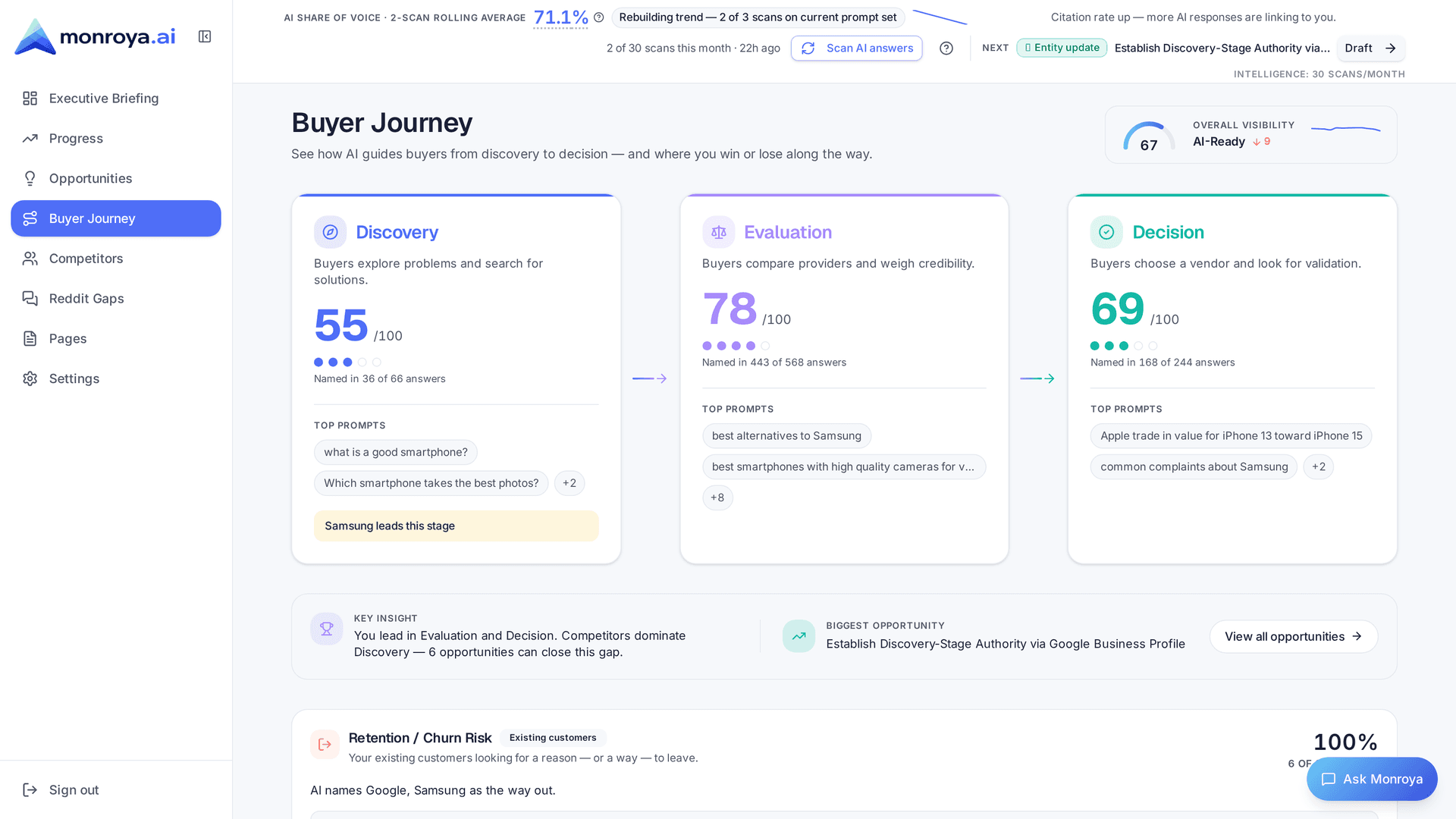Click the Overall Visibility sparkline chart
This screenshot has height=819, width=1456.
[1346, 129]
